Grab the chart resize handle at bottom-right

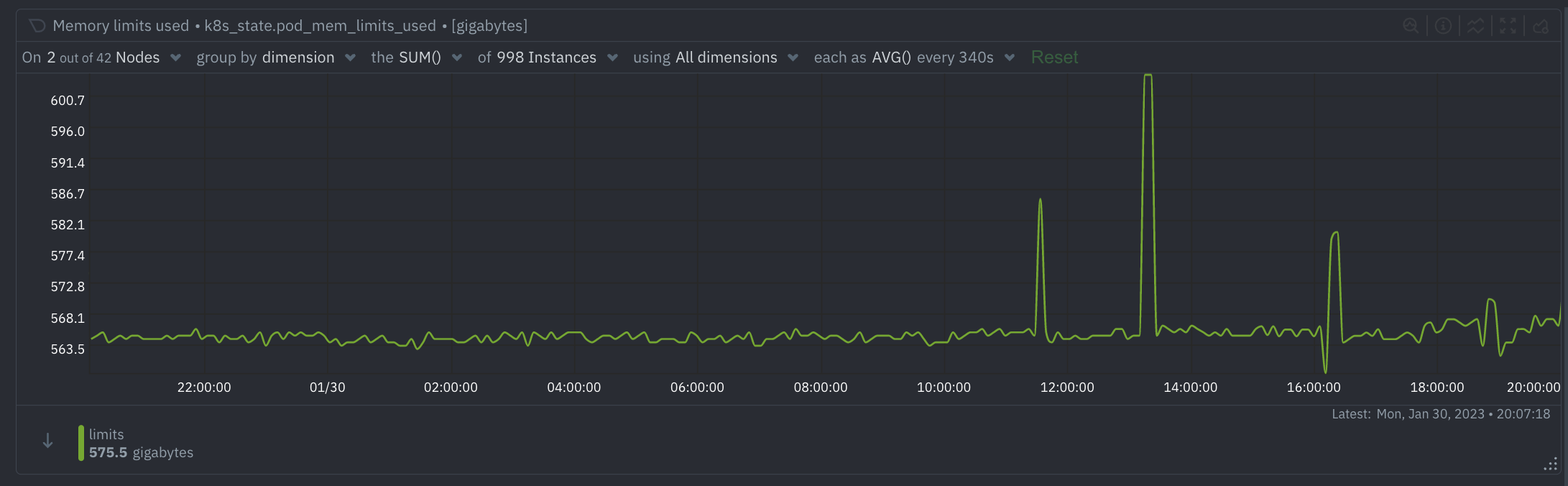point(1550,464)
